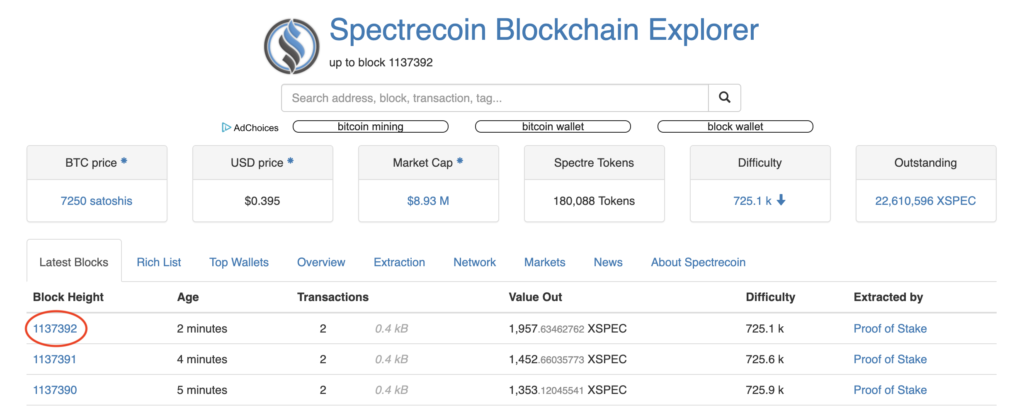Click the search magnifier button

click(724, 98)
